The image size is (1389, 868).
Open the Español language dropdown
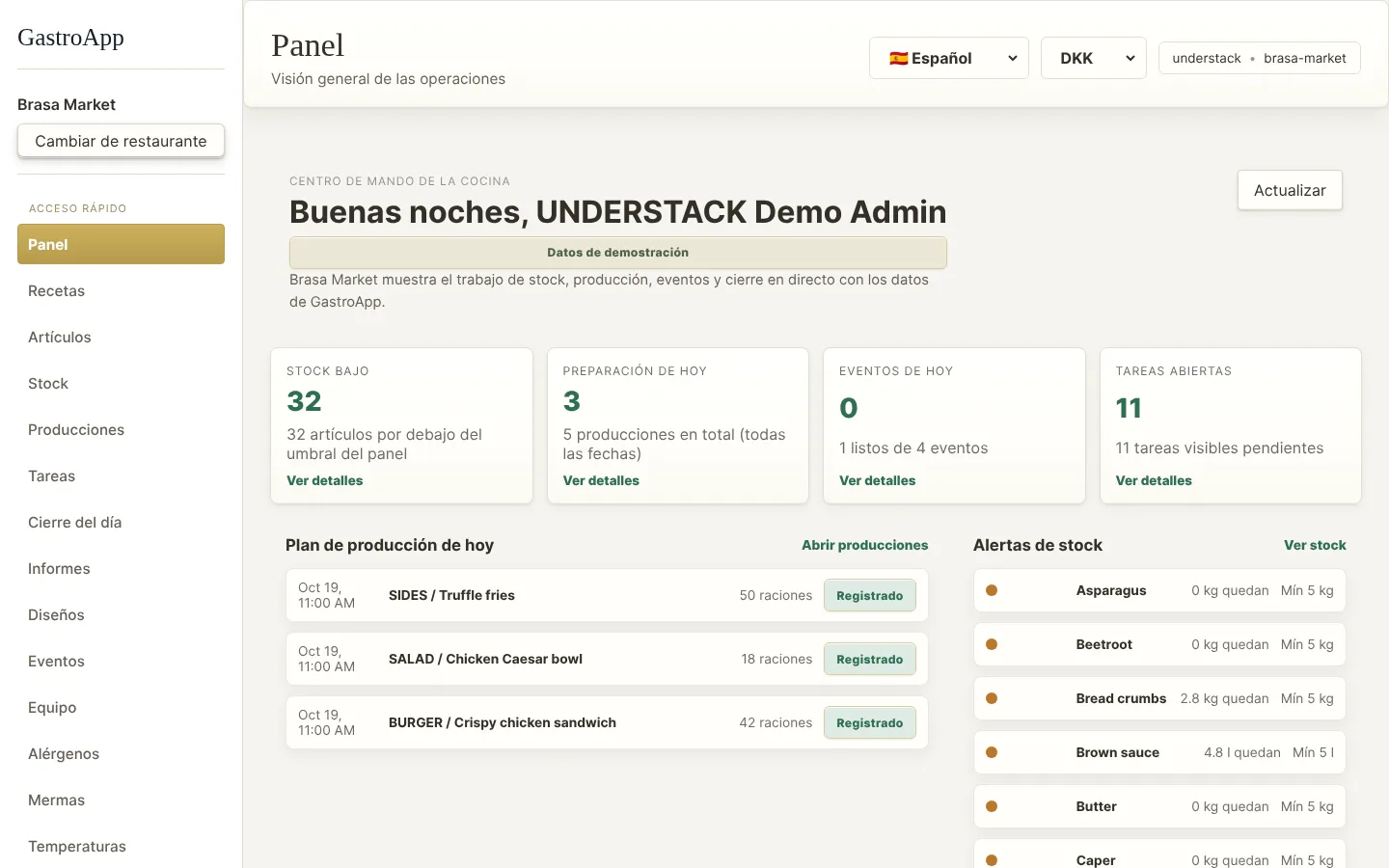coord(948,58)
